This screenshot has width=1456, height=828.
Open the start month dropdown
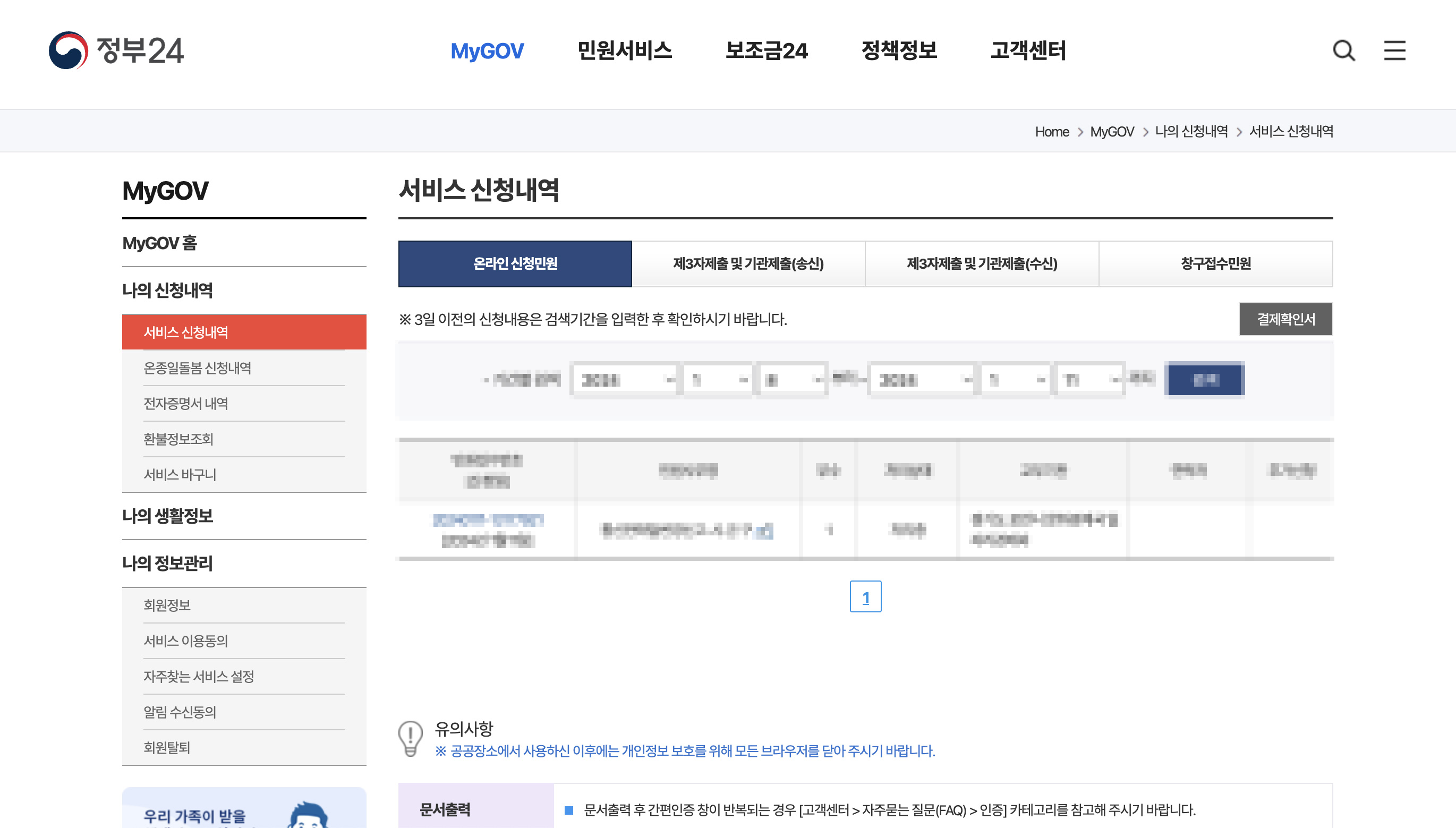click(x=718, y=379)
